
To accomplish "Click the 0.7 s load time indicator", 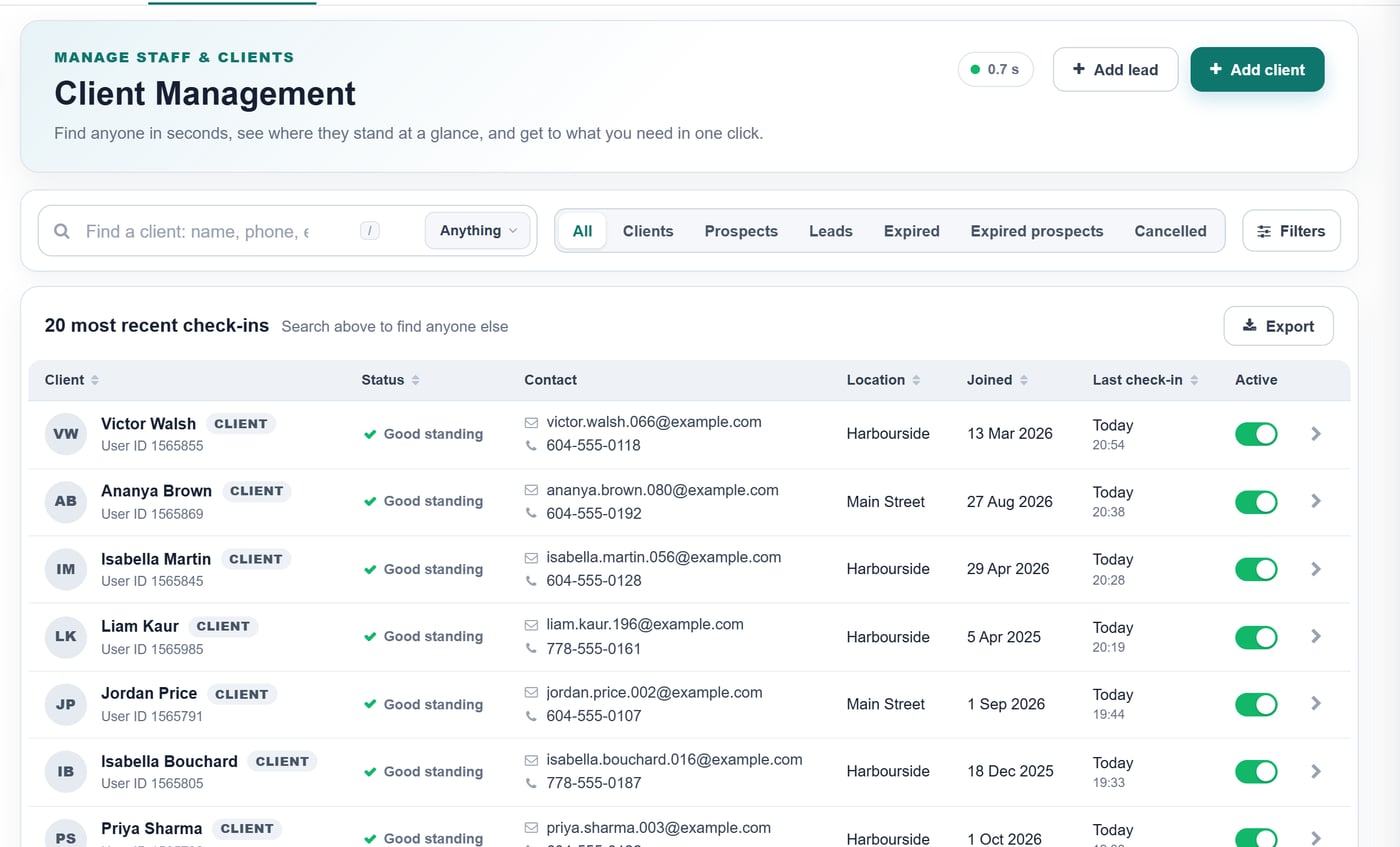I will pyautogui.click(x=995, y=69).
